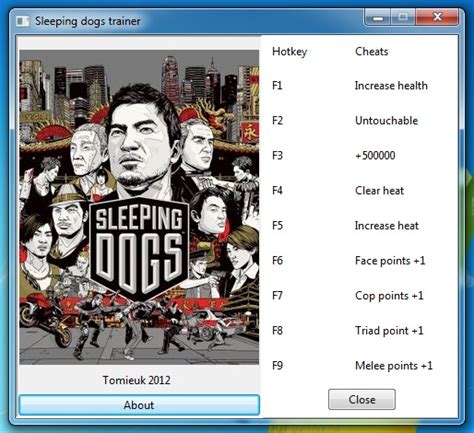Select the Melee points +1 text
This screenshot has height=433, width=474.
point(394,366)
